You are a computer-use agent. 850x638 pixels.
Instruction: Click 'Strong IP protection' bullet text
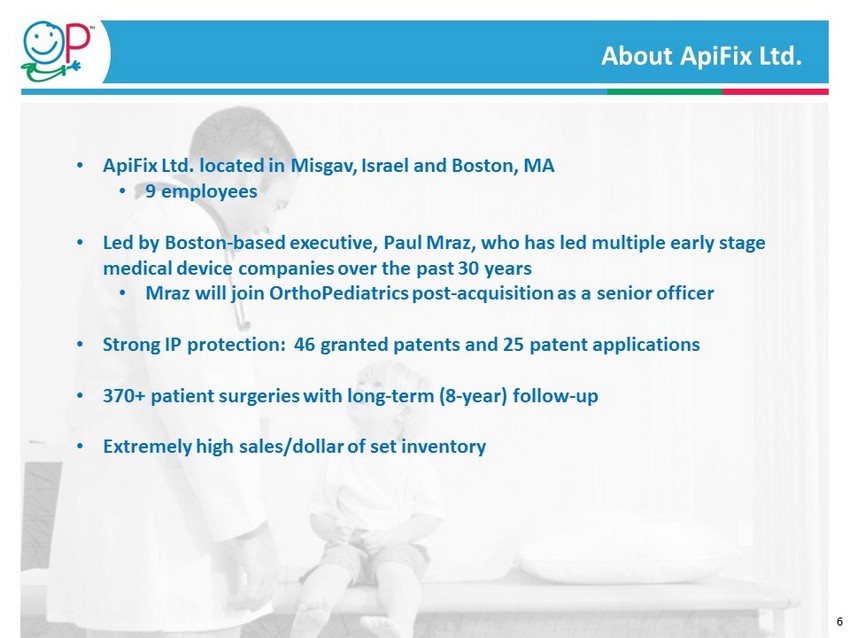tap(401, 345)
